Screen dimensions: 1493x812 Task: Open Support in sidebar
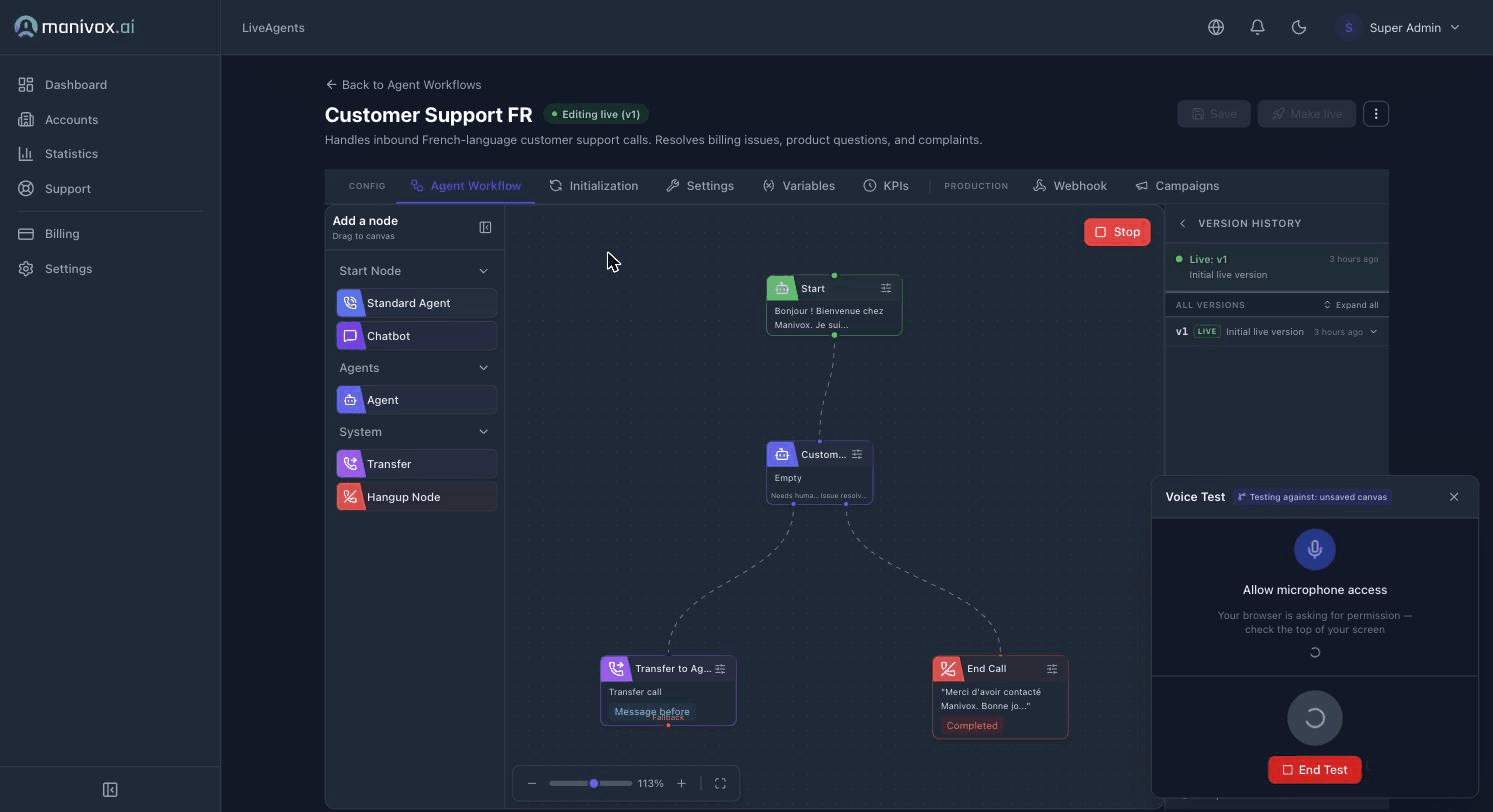coord(110,189)
